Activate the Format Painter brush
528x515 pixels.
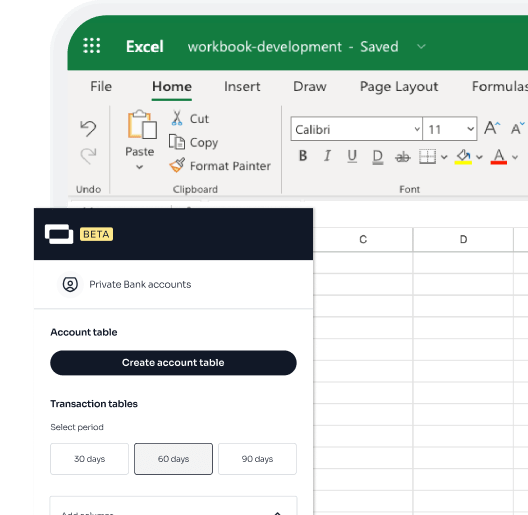pos(177,165)
